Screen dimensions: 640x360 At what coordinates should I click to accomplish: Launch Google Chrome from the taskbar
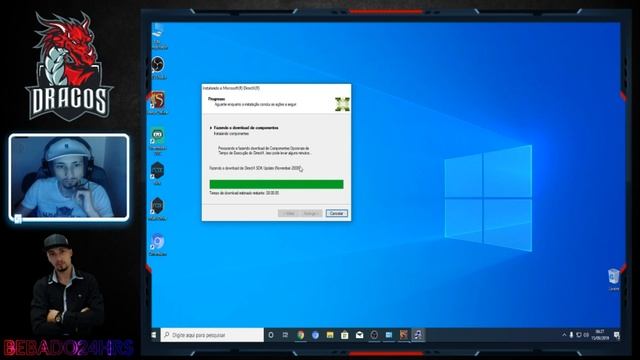point(301,335)
